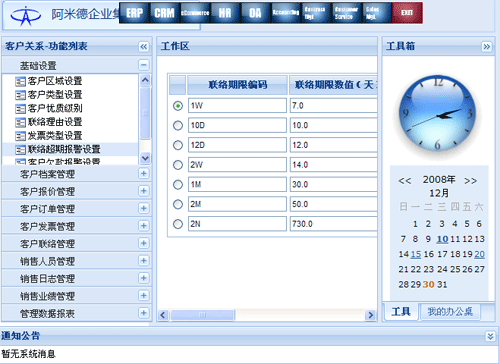The image size is (500, 364).
Task: Open the Contract Mgt. module
Action: [316, 13]
